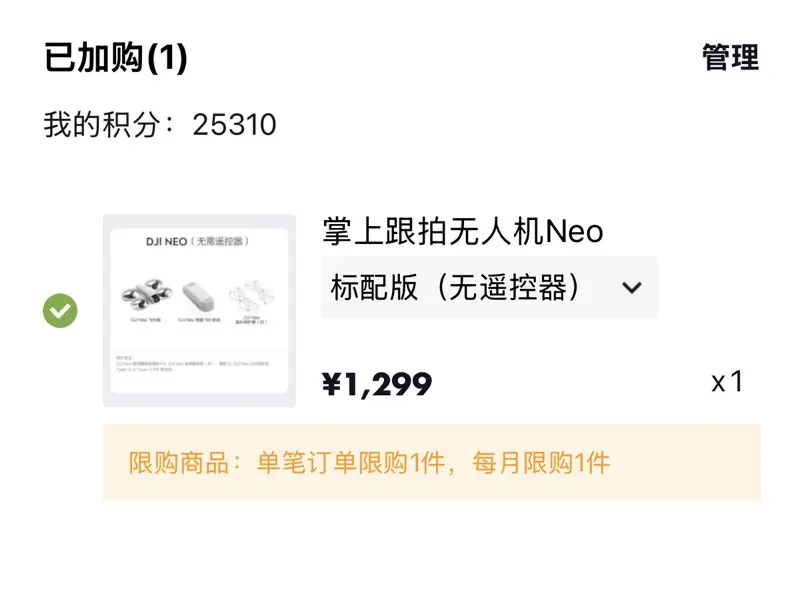Click the chevron arrow beside 标配版
This screenshot has height=601, width=802.
click(631, 288)
